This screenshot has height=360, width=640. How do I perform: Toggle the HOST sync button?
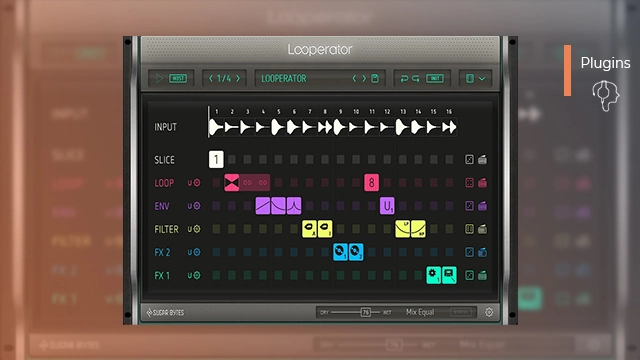tap(178, 78)
